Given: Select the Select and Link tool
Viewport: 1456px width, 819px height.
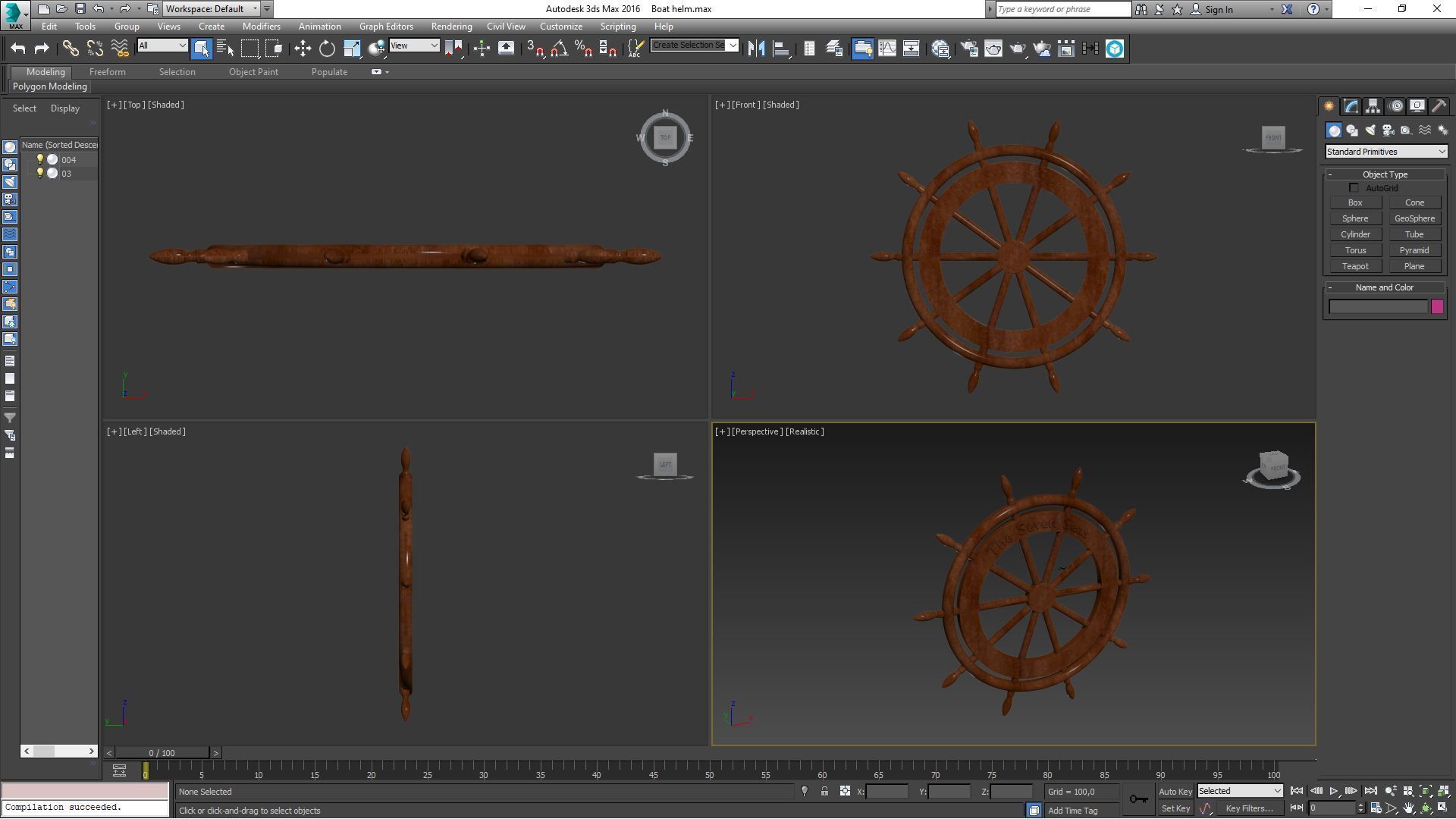Looking at the screenshot, I should pos(71,49).
